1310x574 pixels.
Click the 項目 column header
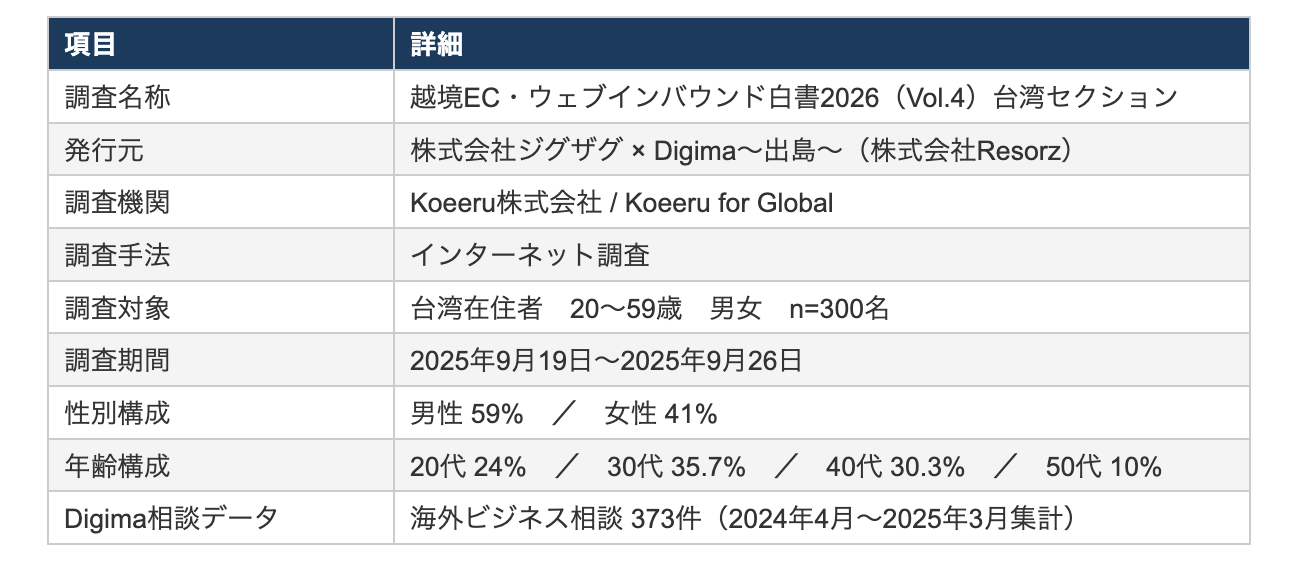pos(91,44)
